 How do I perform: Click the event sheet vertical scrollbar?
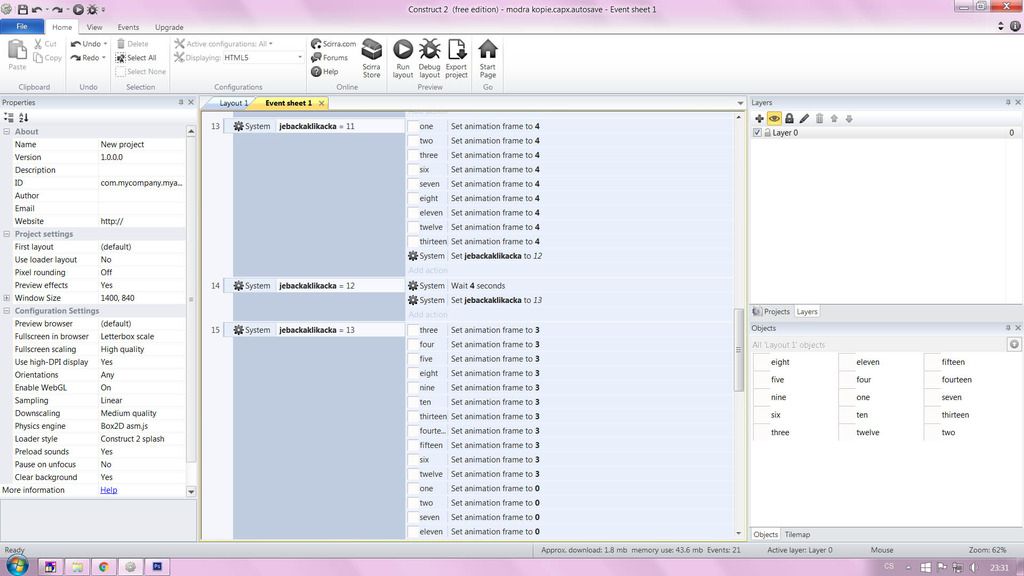(740, 350)
